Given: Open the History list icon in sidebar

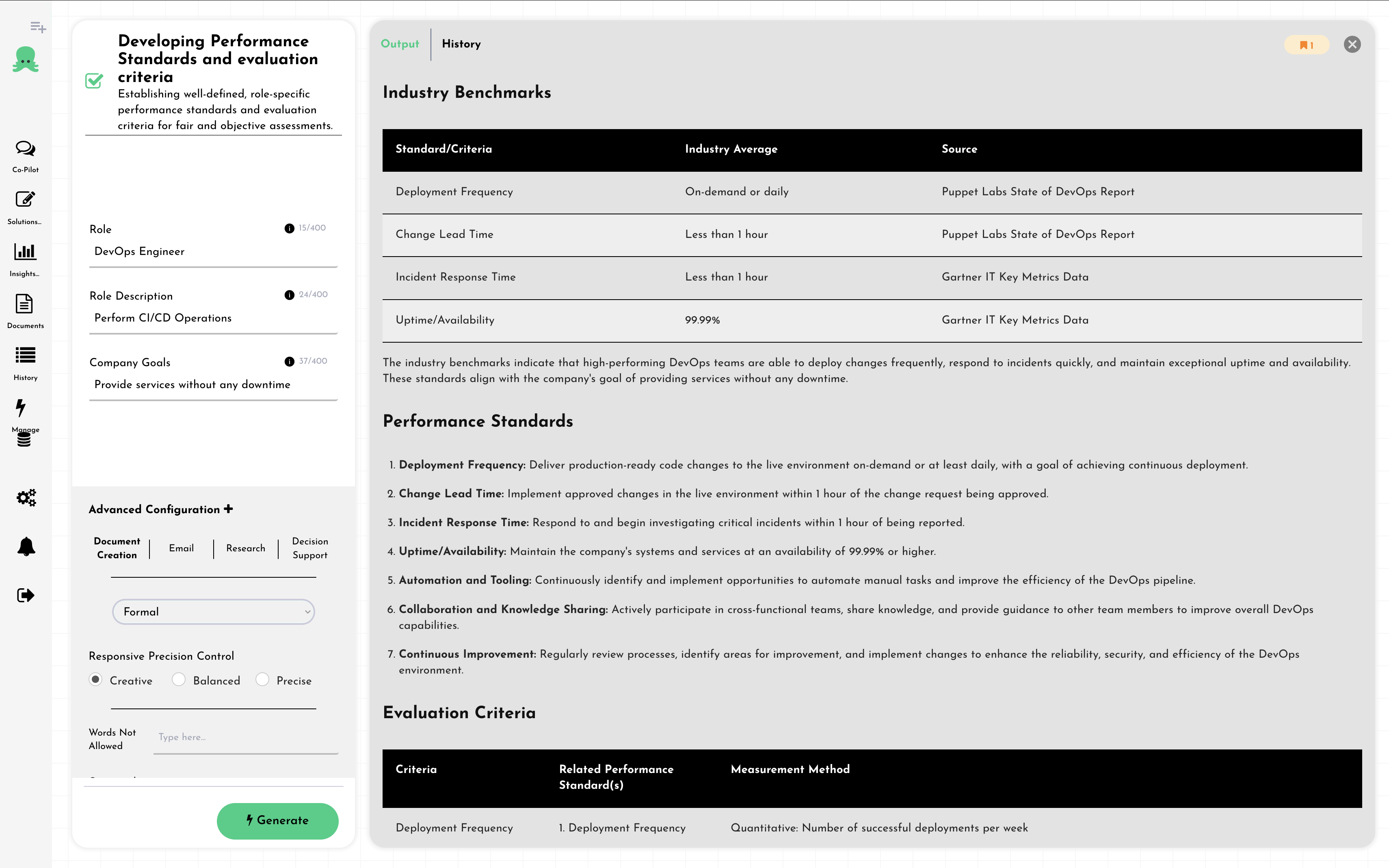Looking at the screenshot, I should [25, 355].
